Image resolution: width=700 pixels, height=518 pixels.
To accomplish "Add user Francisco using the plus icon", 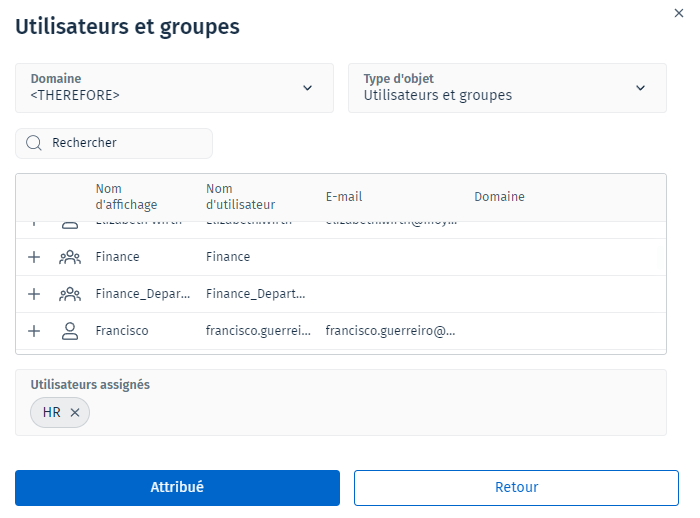I will pyautogui.click(x=34, y=331).
